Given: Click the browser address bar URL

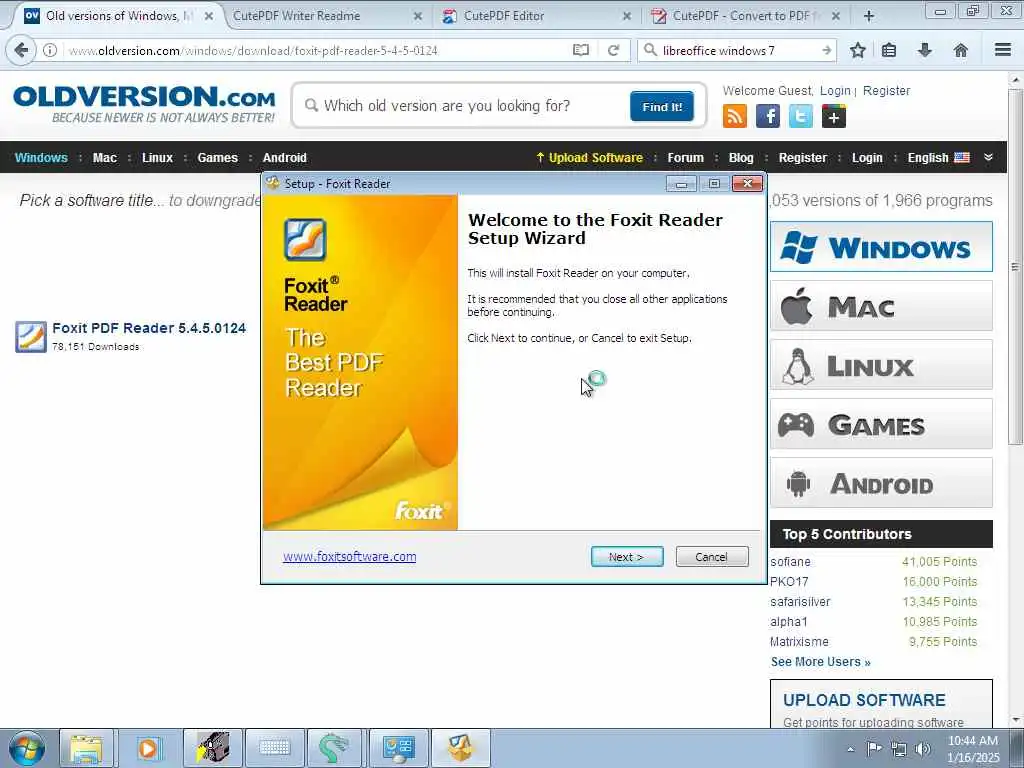Looking at the screenshot, I should [x=253, y=50].
